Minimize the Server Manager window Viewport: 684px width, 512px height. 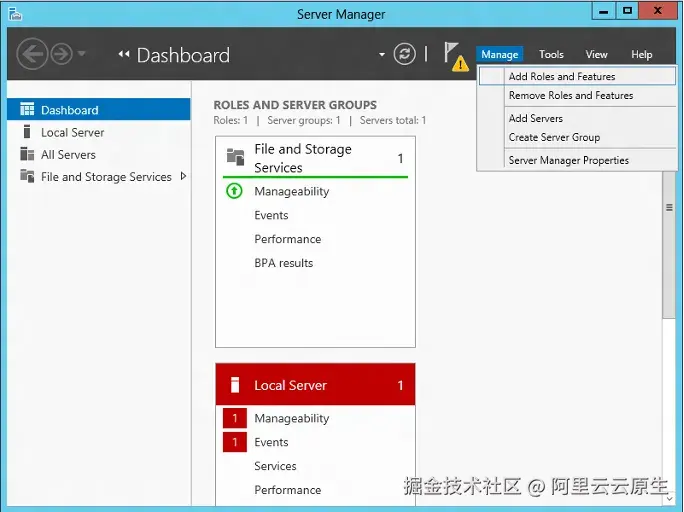coord(603,11)
